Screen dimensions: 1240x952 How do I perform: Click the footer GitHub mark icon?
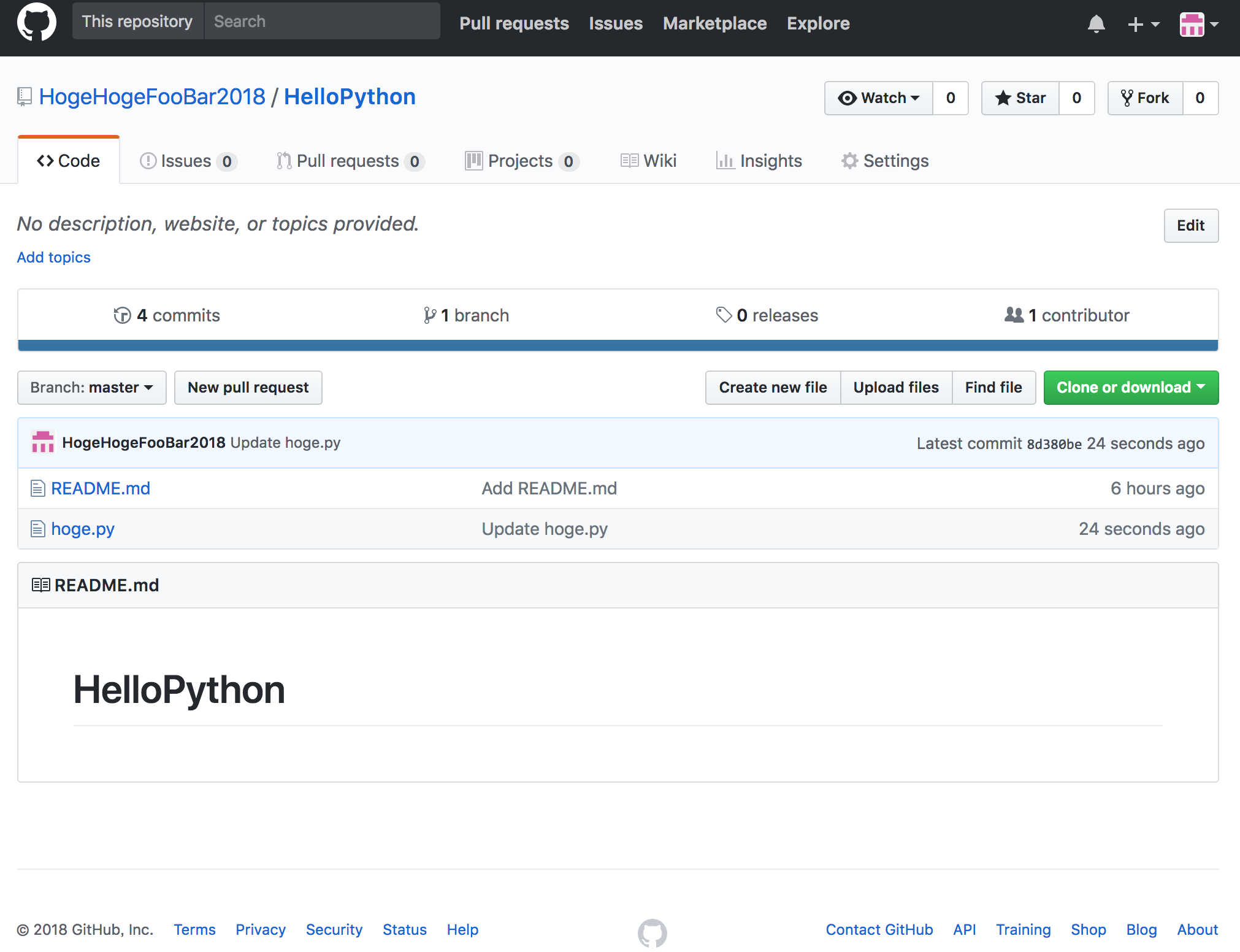[x=652, y=933]
